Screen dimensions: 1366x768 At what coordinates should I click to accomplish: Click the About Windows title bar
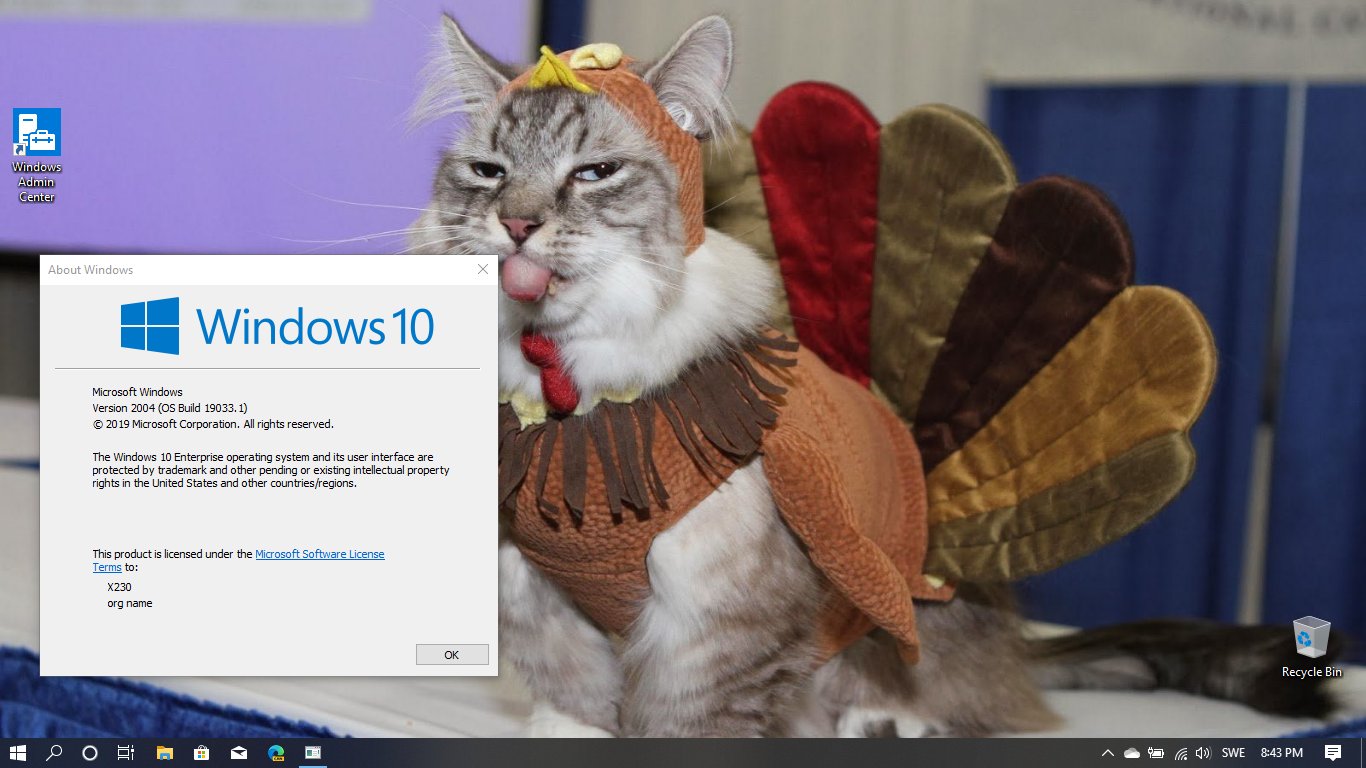255,270
